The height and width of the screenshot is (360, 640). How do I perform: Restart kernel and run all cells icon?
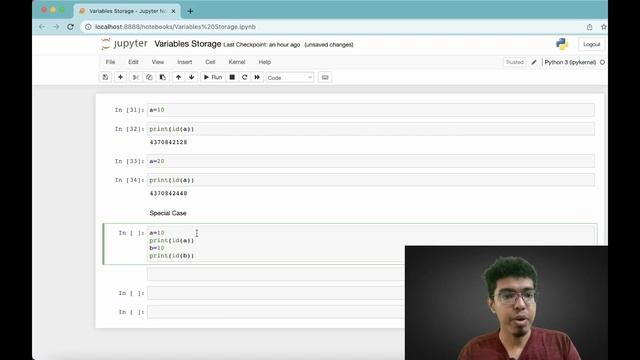(x=257, y=77)
